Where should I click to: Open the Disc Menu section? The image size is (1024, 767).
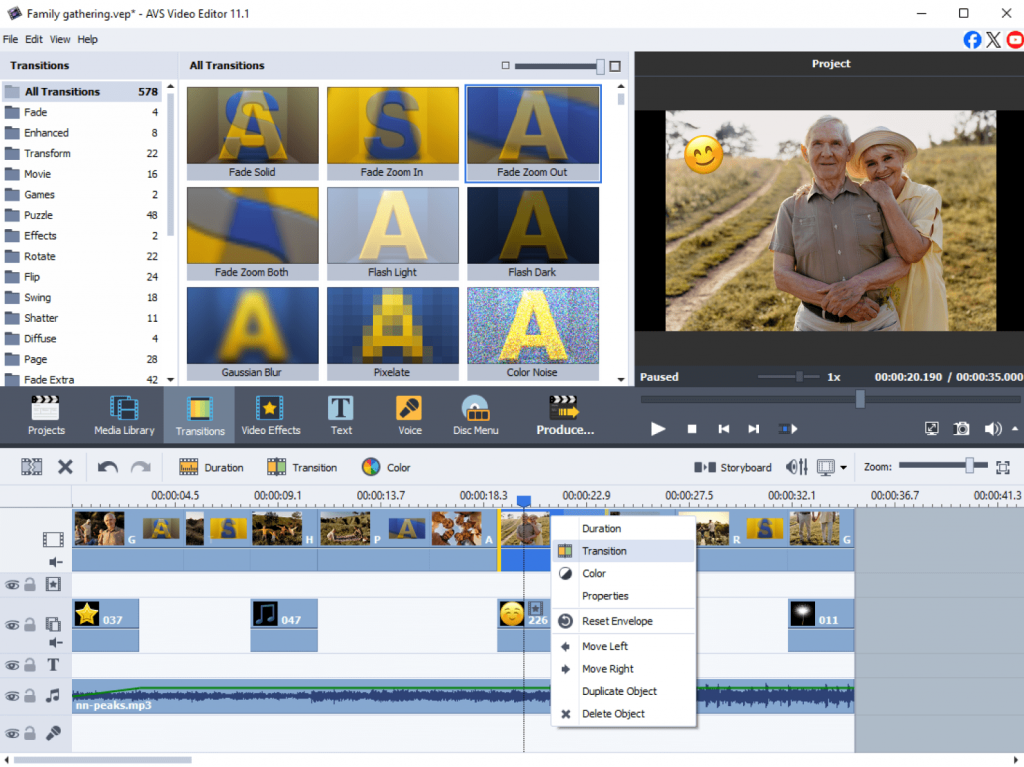click(x=475, y=415)
